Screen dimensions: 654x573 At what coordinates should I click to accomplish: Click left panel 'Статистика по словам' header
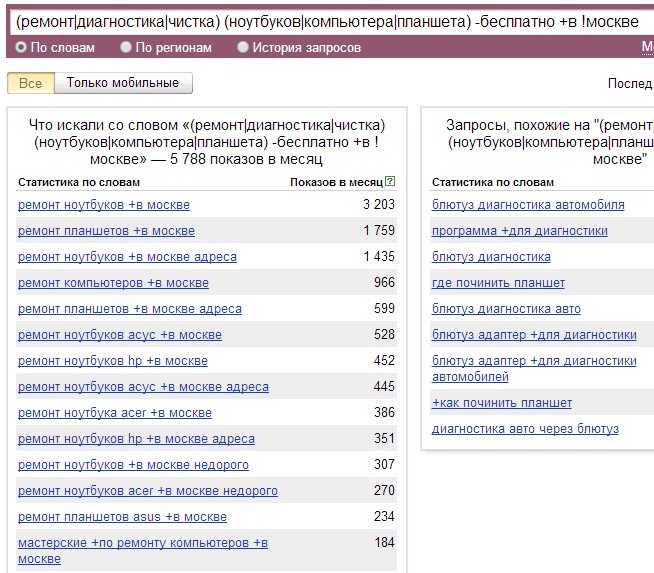79,182
